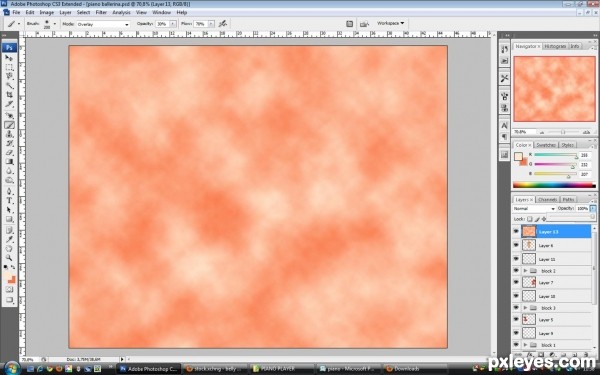Toggle visibility of Layer 7
This screenshot has width=600, height=375.
coord(516,282)
